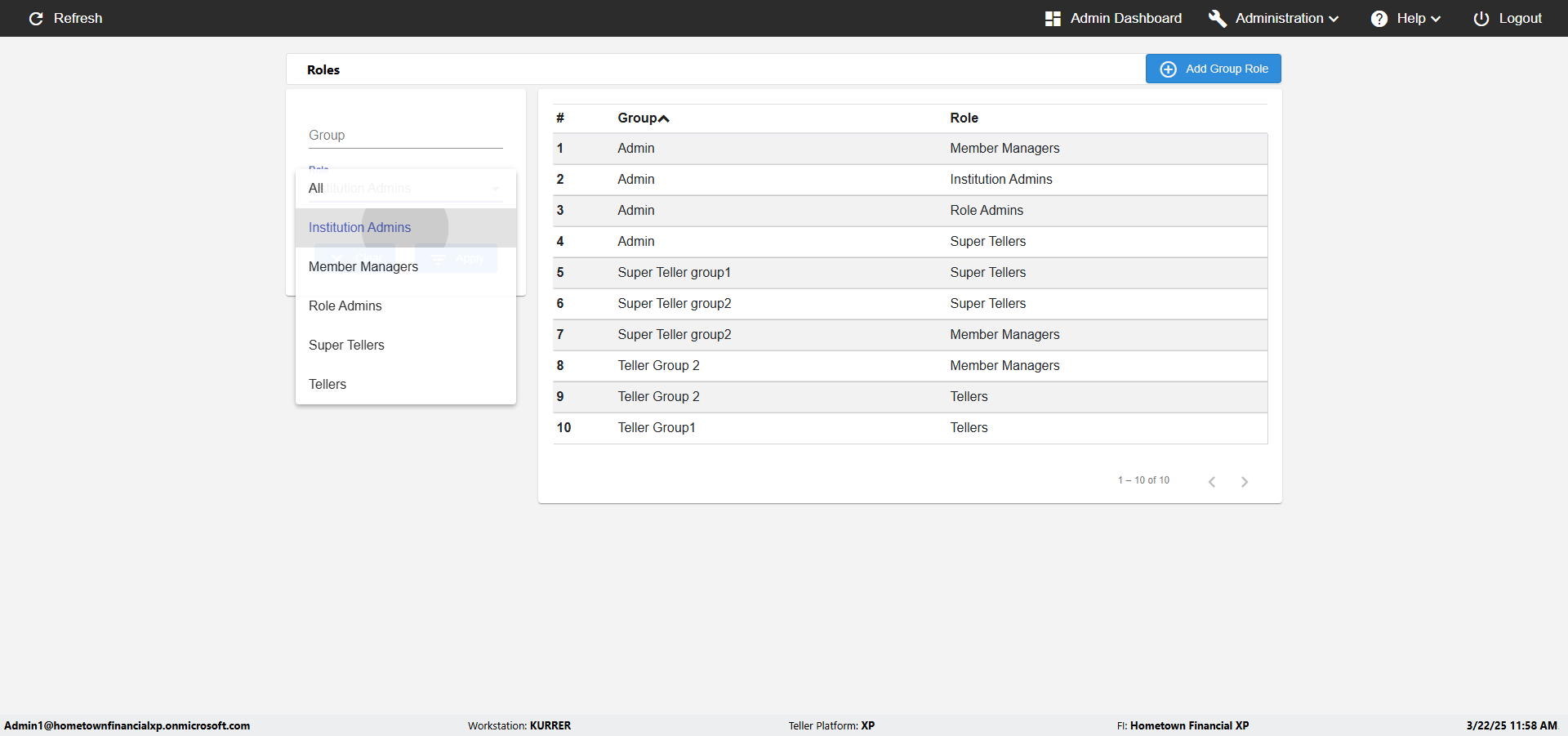Open the Help menu label
This screenshot has width=1568, height=736.
pos(1410,18)
